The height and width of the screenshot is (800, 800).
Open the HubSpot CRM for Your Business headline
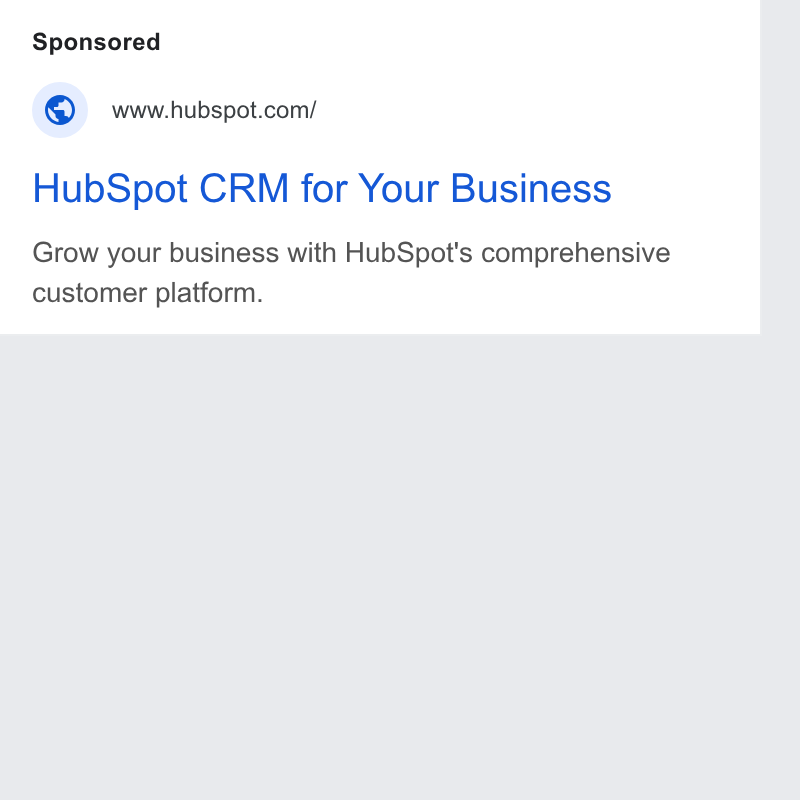322,188
